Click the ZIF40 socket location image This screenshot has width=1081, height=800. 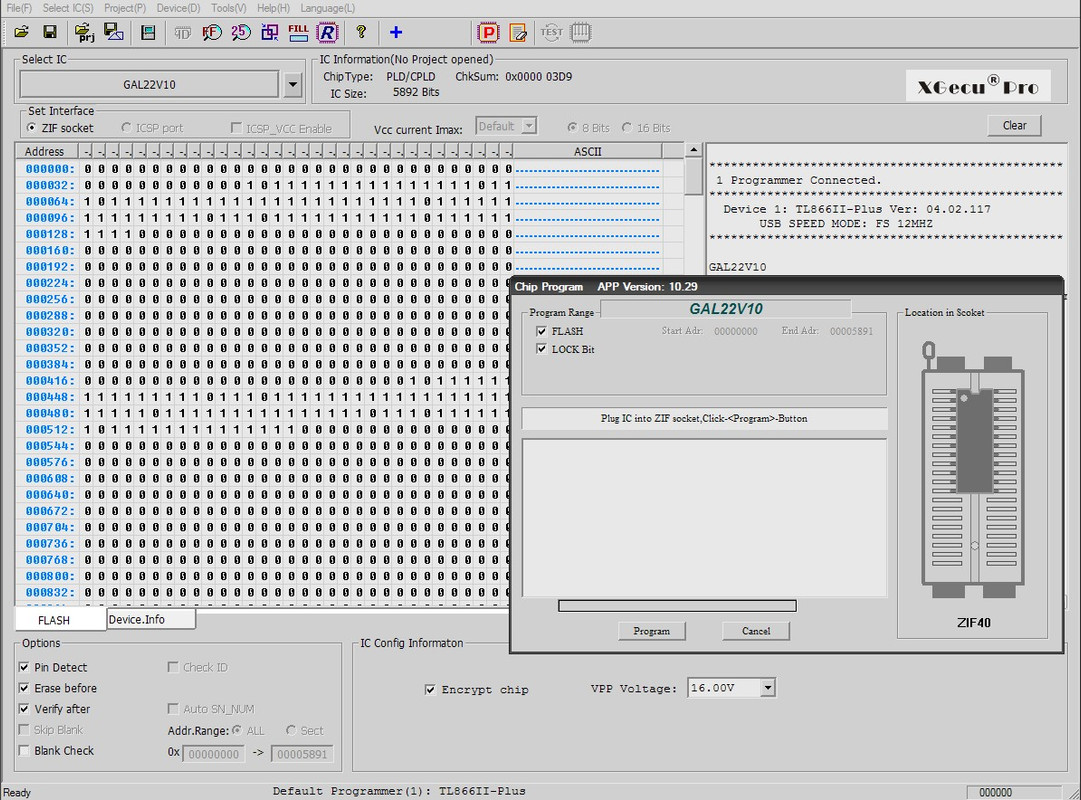click(973, 469)
